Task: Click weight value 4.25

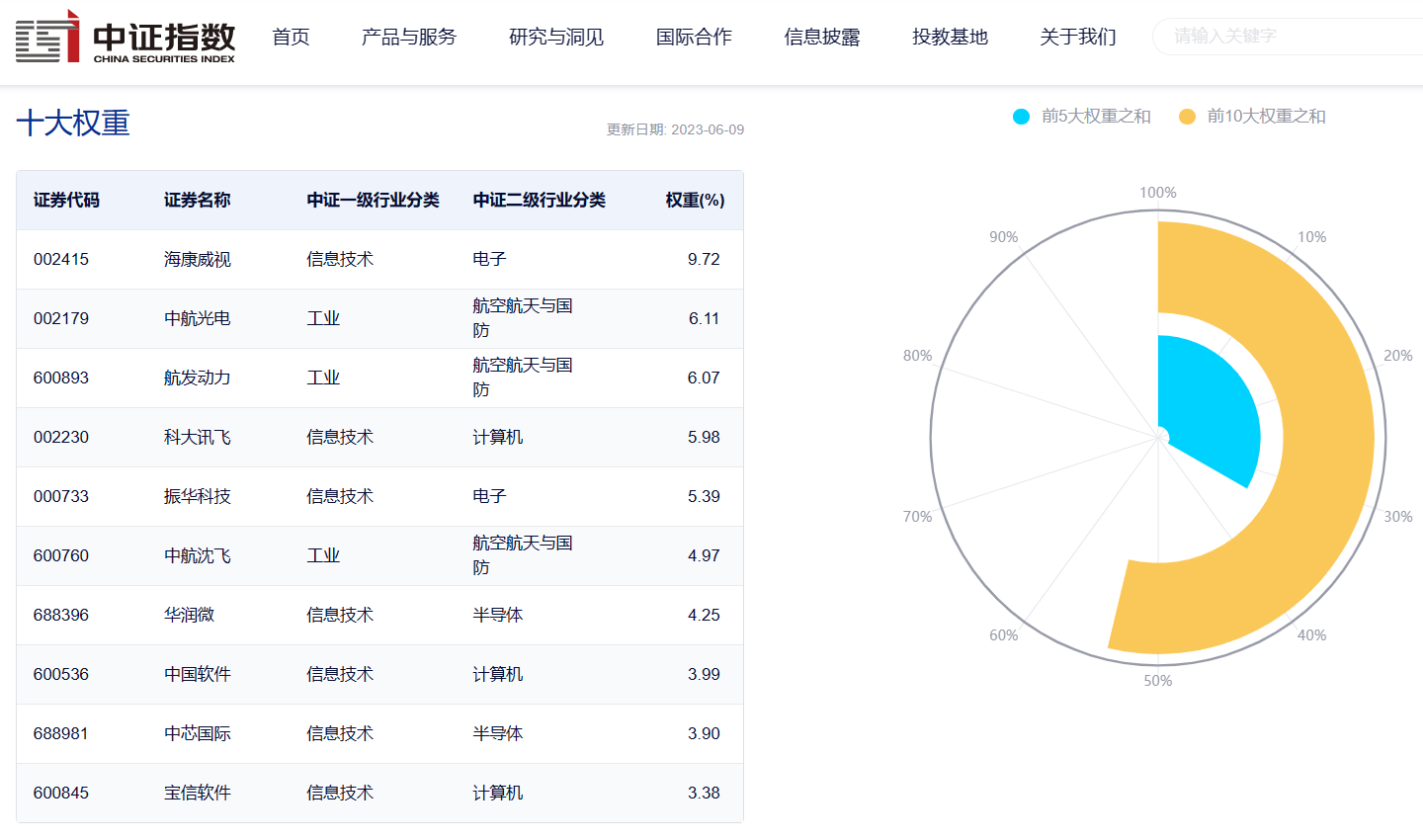Action: (704, 615)
